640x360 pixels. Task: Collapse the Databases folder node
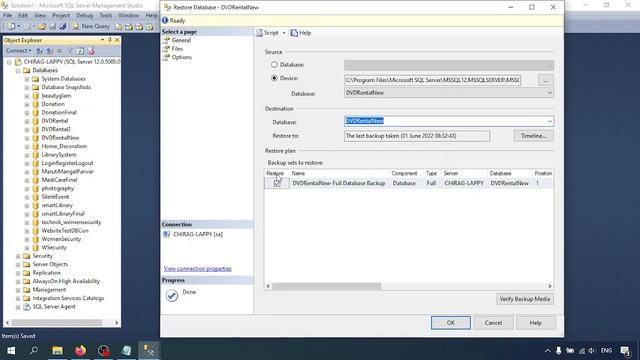[18, 70]
